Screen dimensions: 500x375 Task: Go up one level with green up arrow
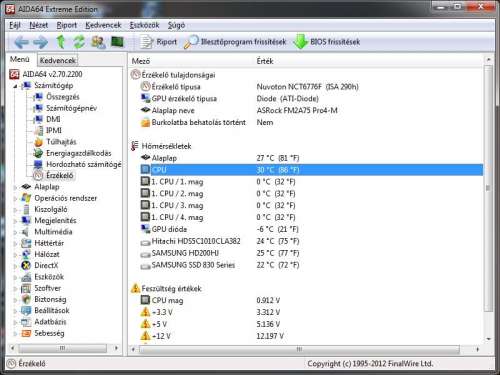point(61,42)
